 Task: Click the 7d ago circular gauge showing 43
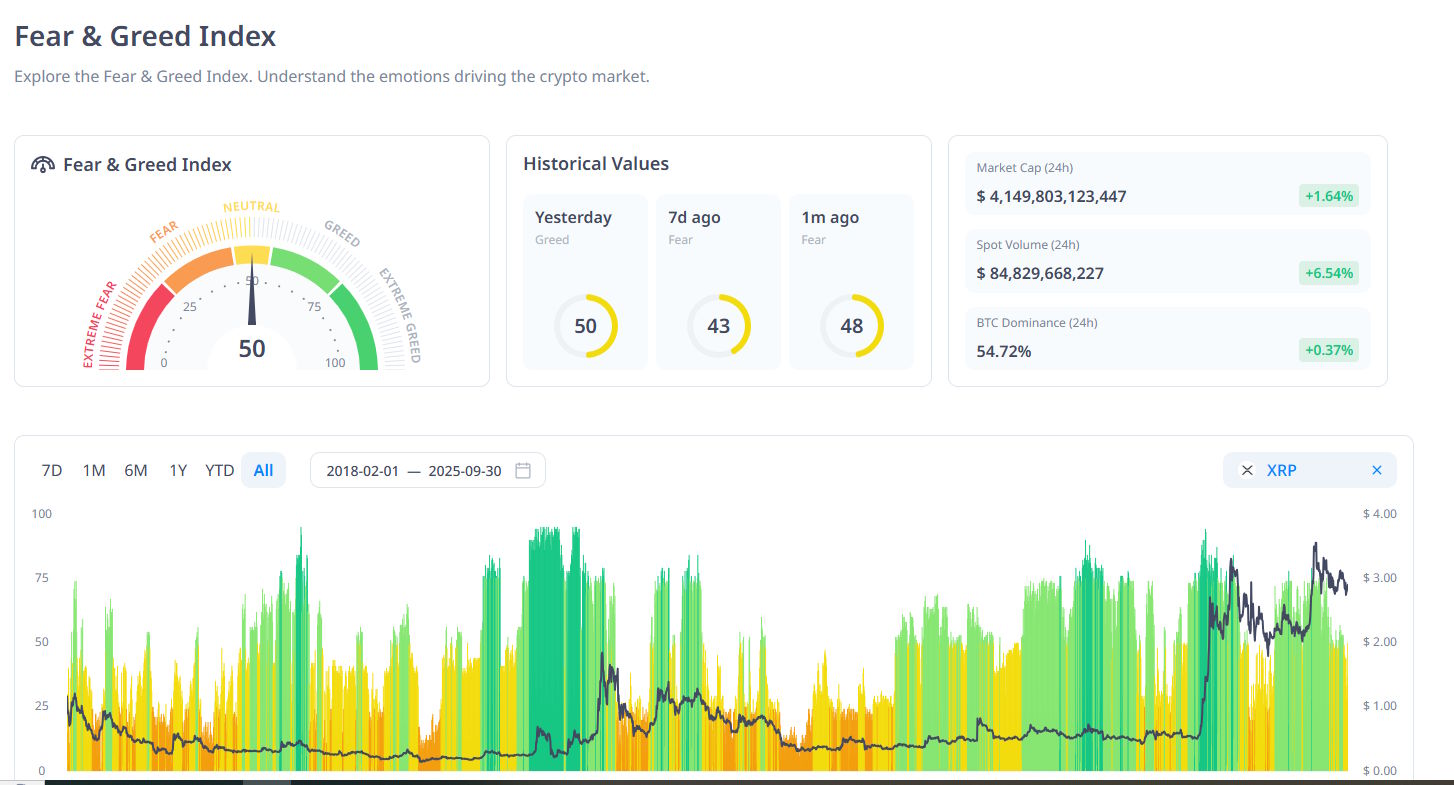point(718,326)
